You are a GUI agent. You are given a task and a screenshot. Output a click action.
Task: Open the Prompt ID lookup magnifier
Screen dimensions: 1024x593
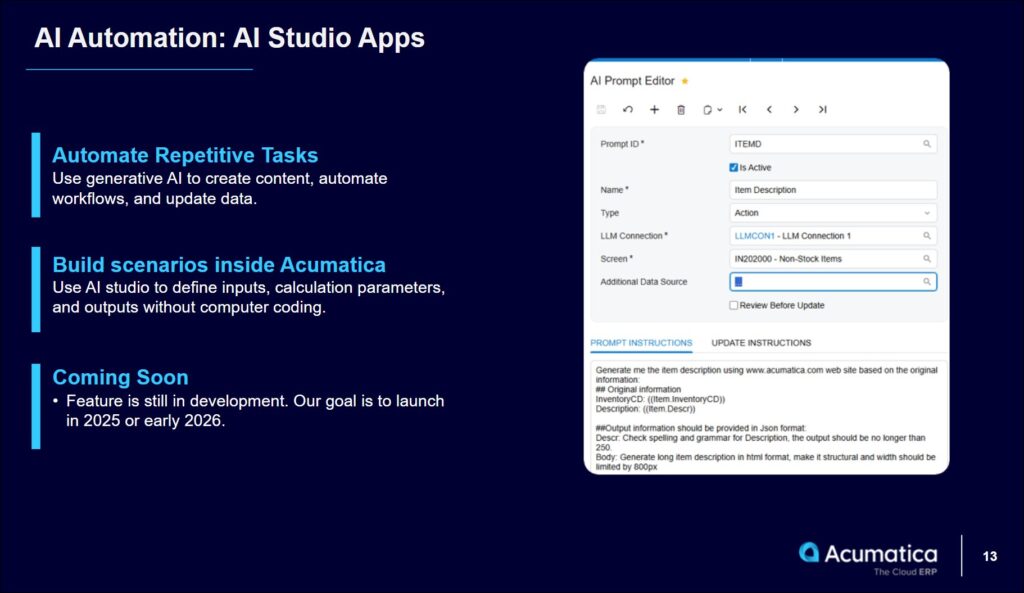(x=927, y=144)
